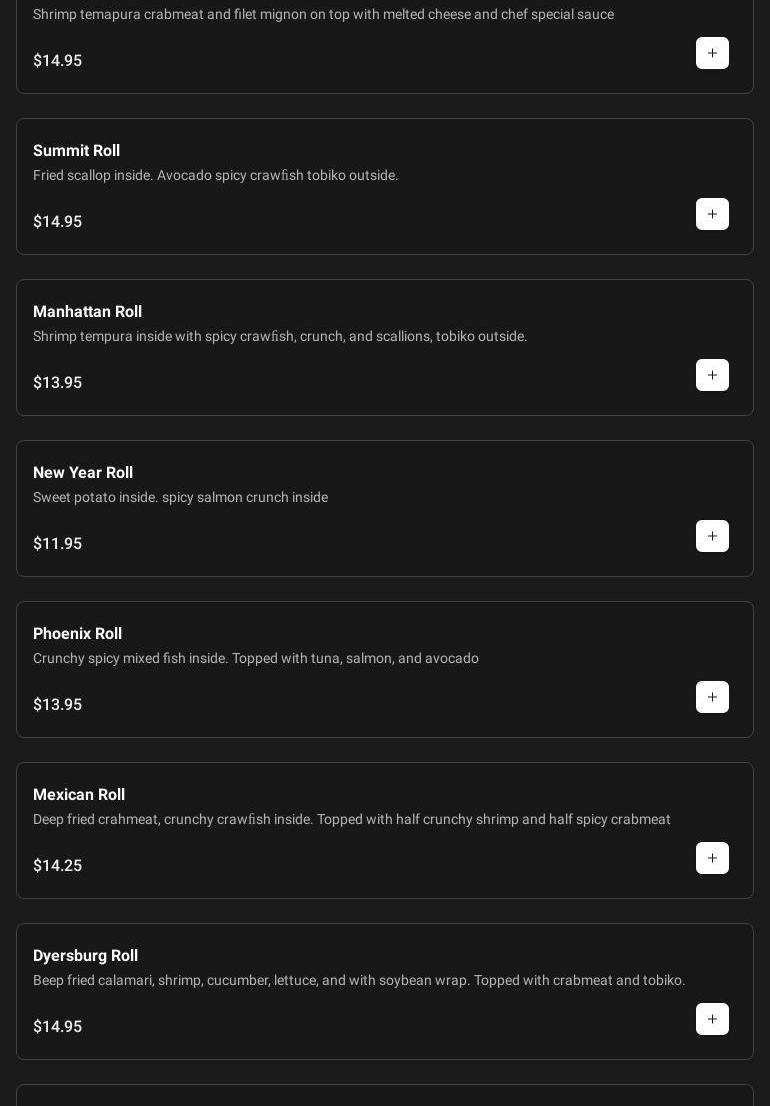The width and height of the screenshot is (770, 1106).
Task: Open the Phoenix Roll item details
Action: [x=77, y=634]
